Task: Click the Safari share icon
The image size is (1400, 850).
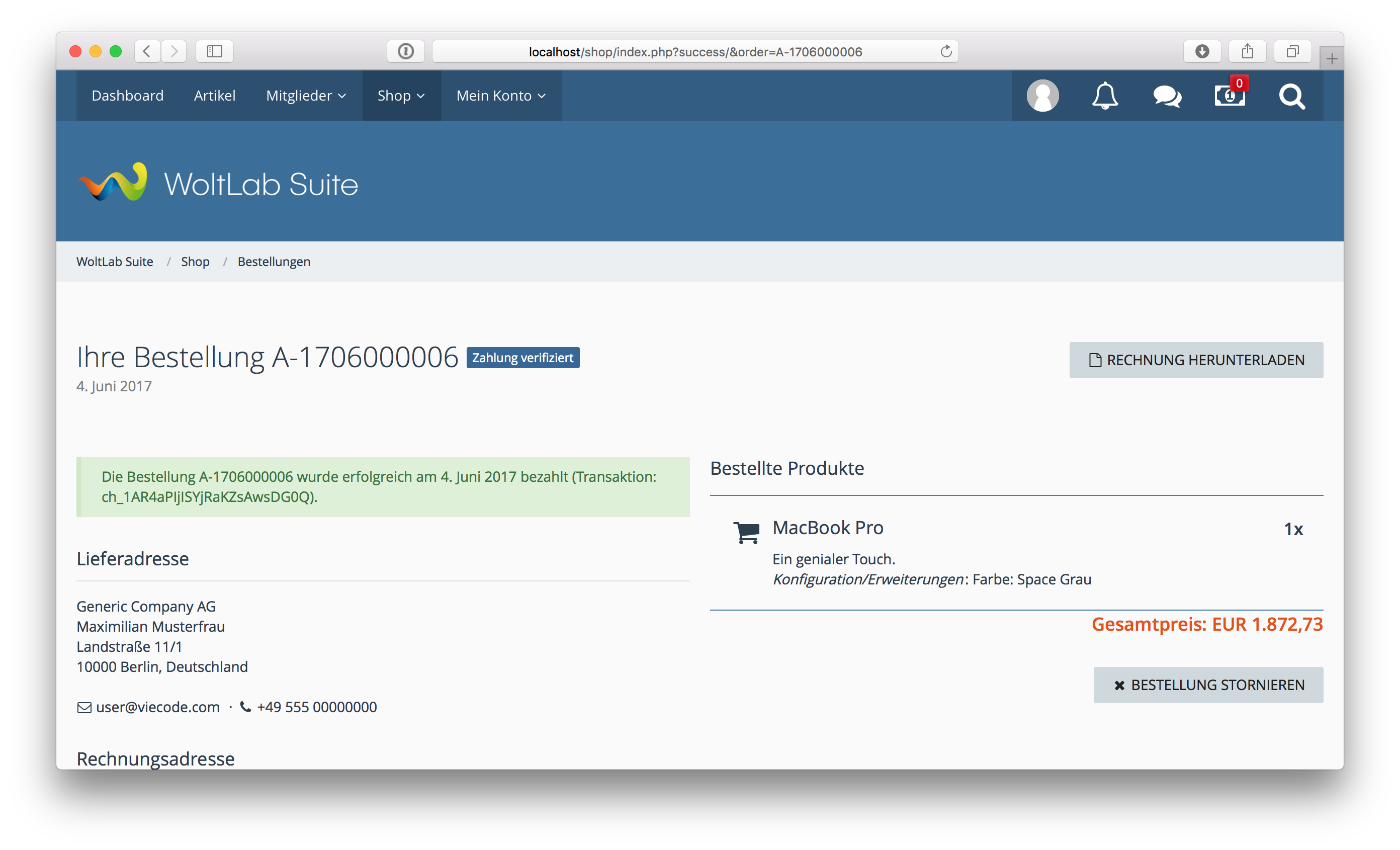Action: pos(1247,51)
